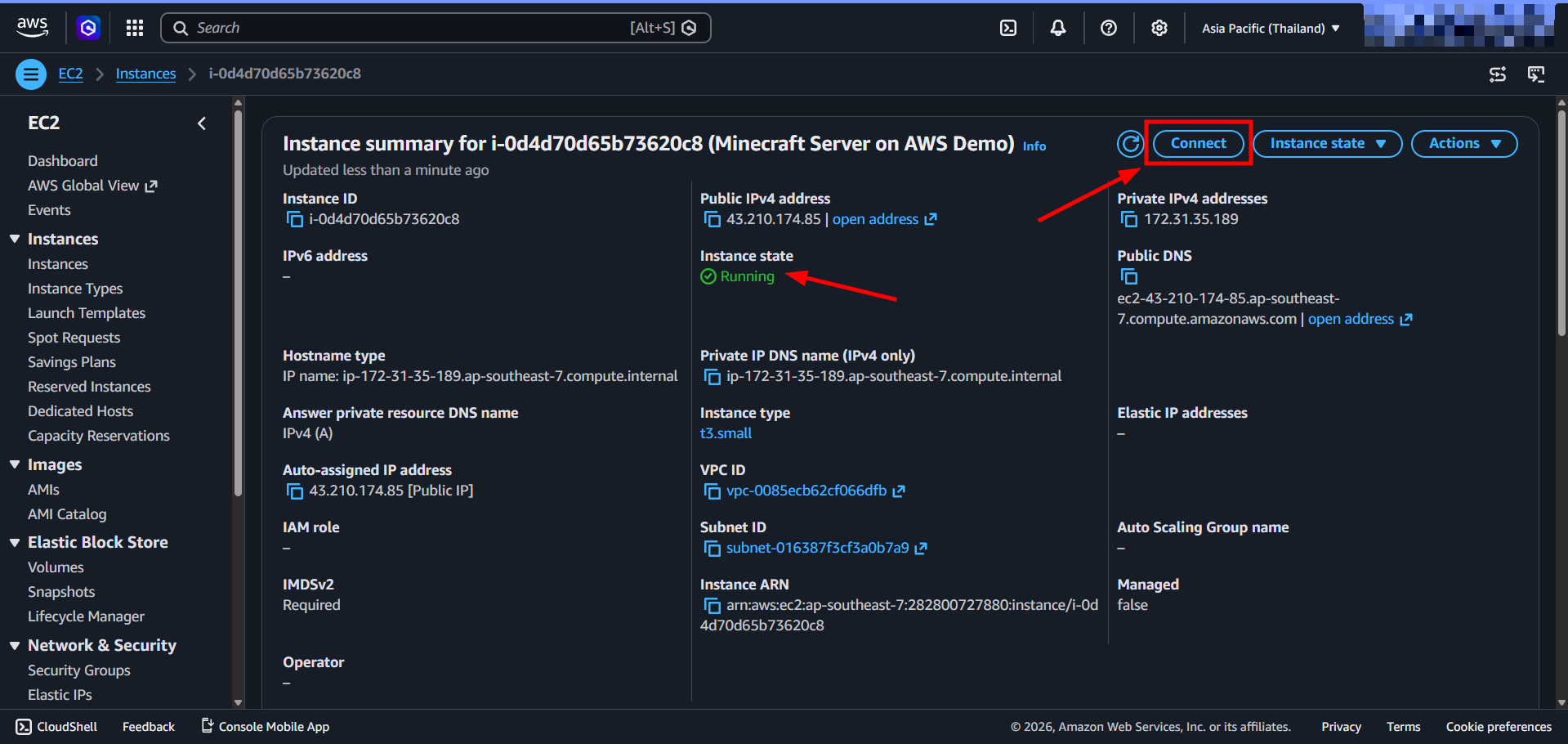
Task: Open the vpc-0085ecb62cf066dfb link
Action: point(806,491)
